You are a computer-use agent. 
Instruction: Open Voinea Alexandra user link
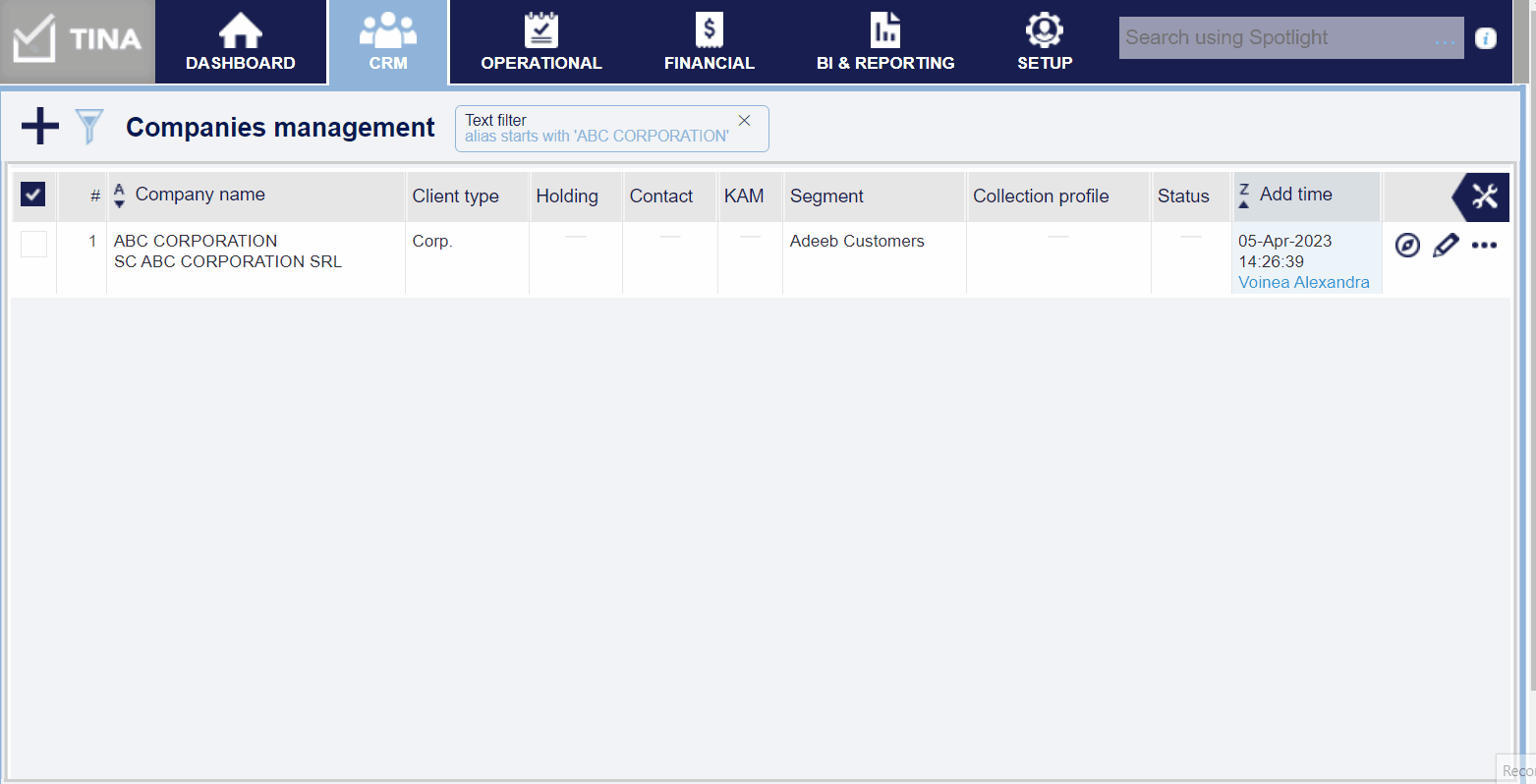tap(1303, 282)
